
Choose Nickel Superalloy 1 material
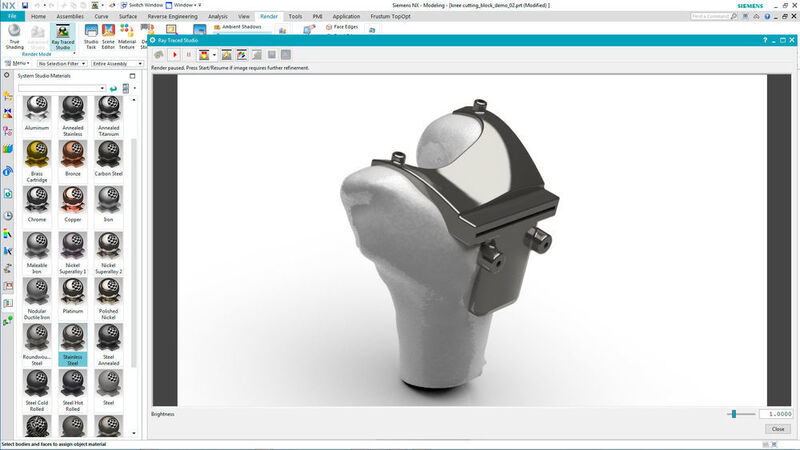click(x=72, y=254)
